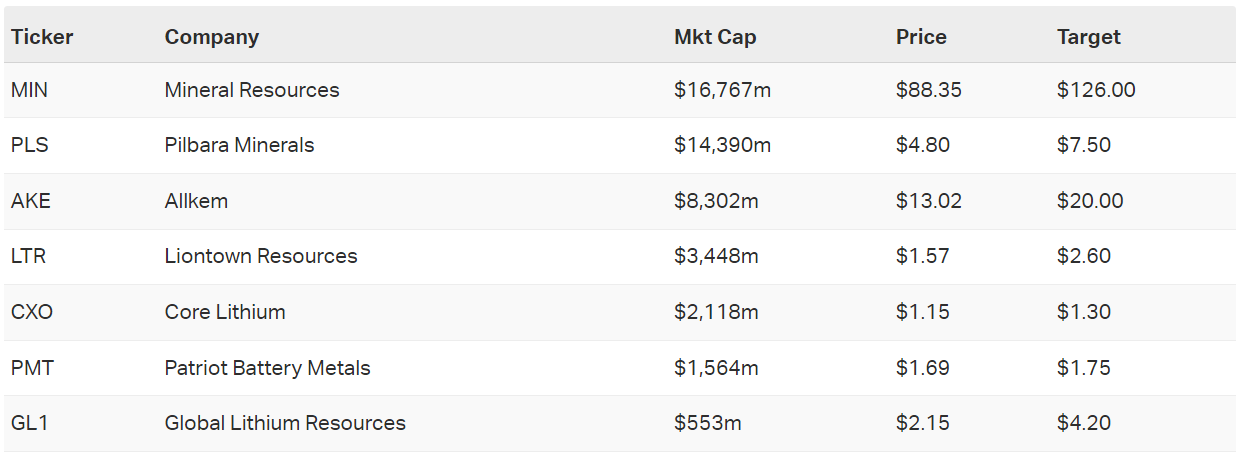Select the Price column header

[921, 37]
